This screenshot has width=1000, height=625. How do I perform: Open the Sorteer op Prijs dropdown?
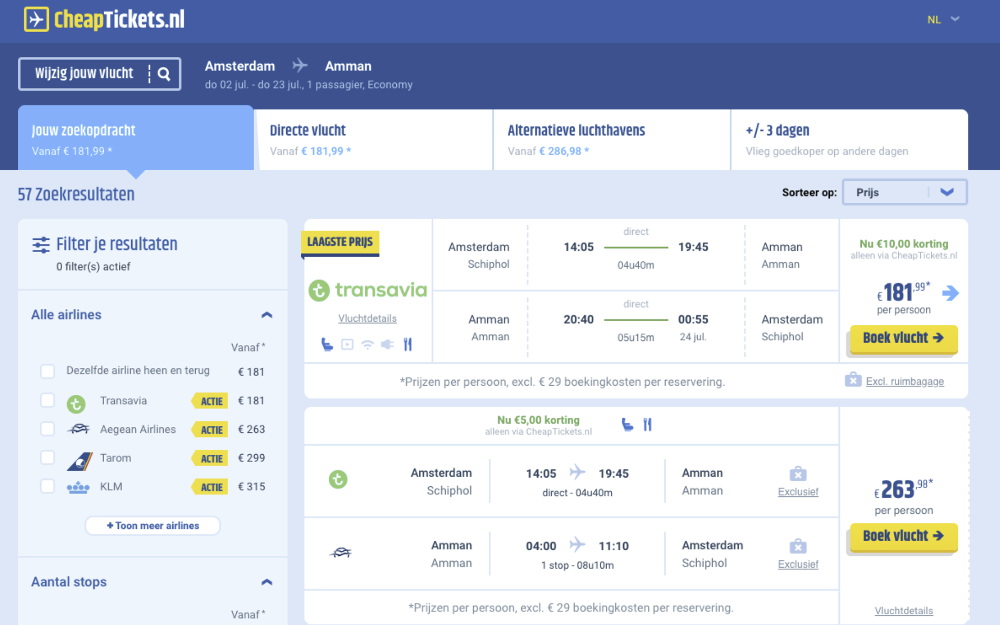click(x=904, y=192)
